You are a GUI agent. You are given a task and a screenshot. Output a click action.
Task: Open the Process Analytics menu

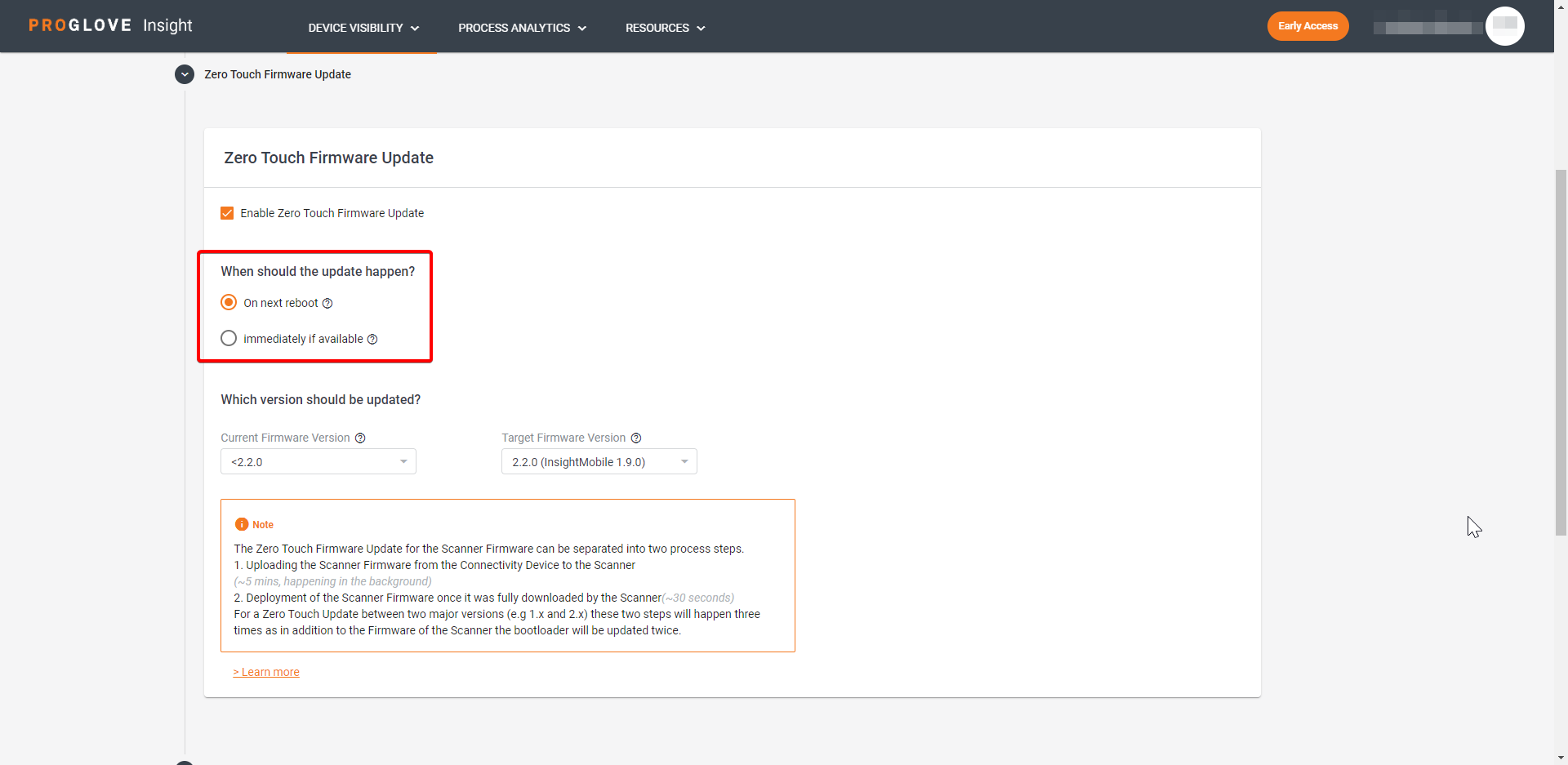pyautogui.click(x=522, y=28)
